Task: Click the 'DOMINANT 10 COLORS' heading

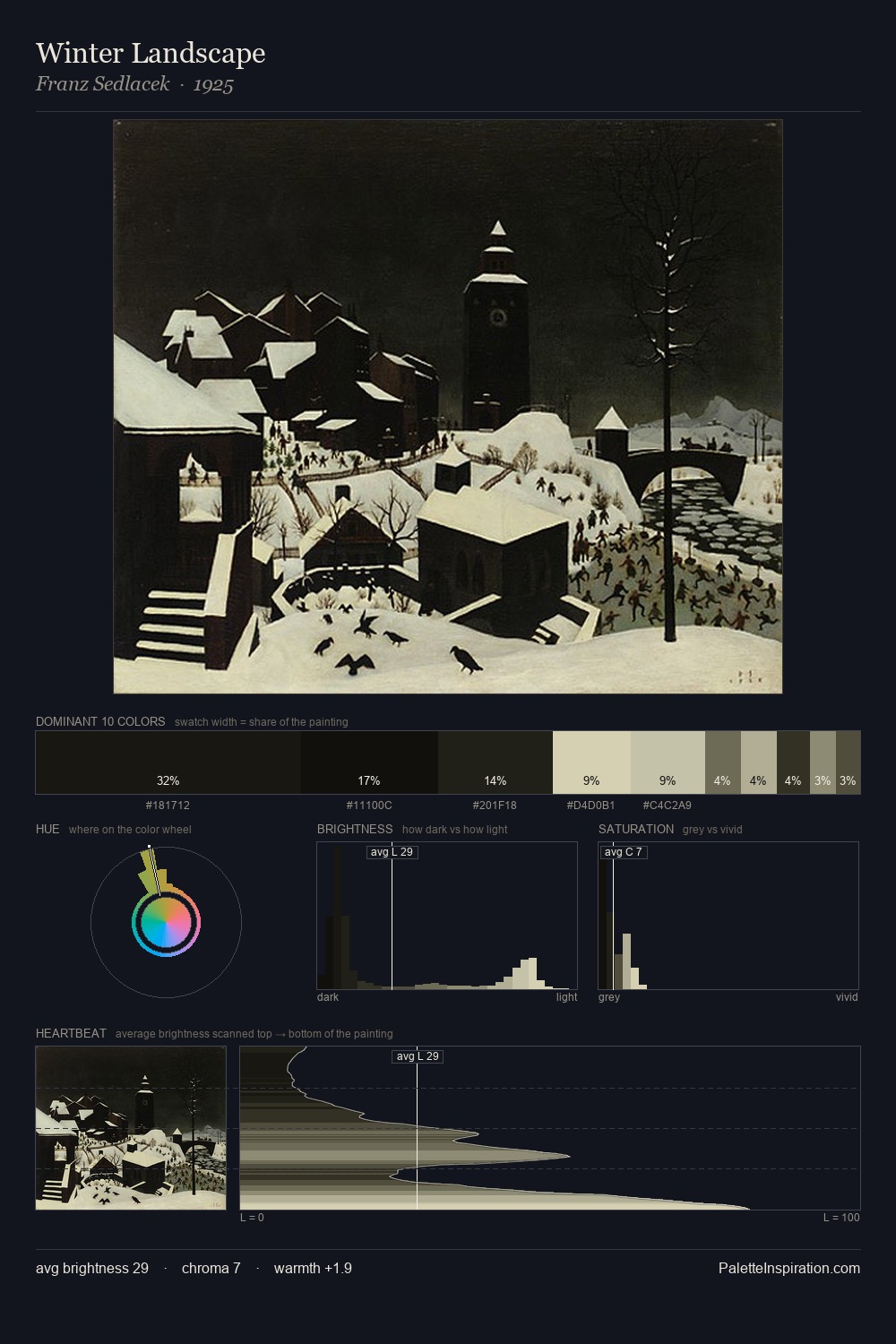Action: 100,721
